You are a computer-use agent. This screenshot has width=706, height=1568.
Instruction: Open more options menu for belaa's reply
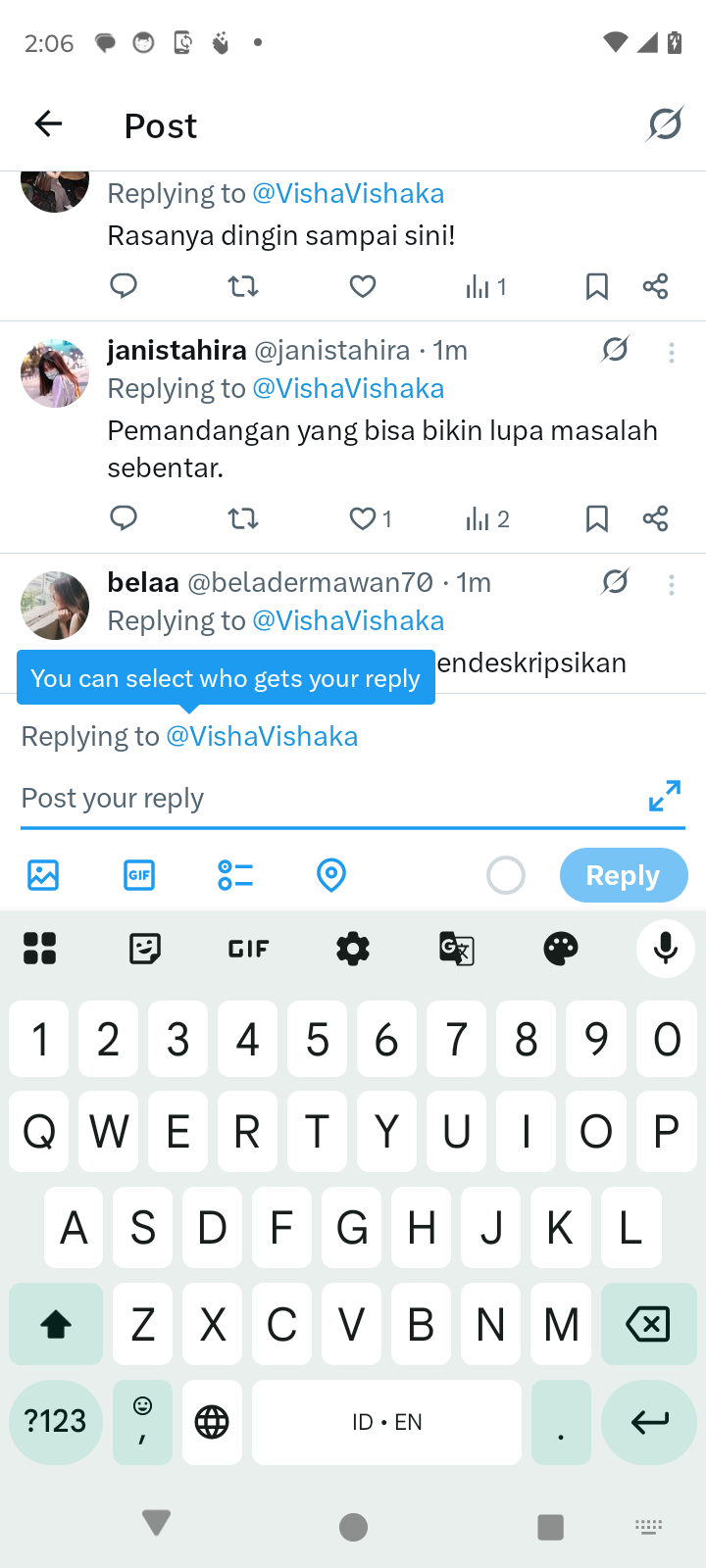tap(672, 585)
